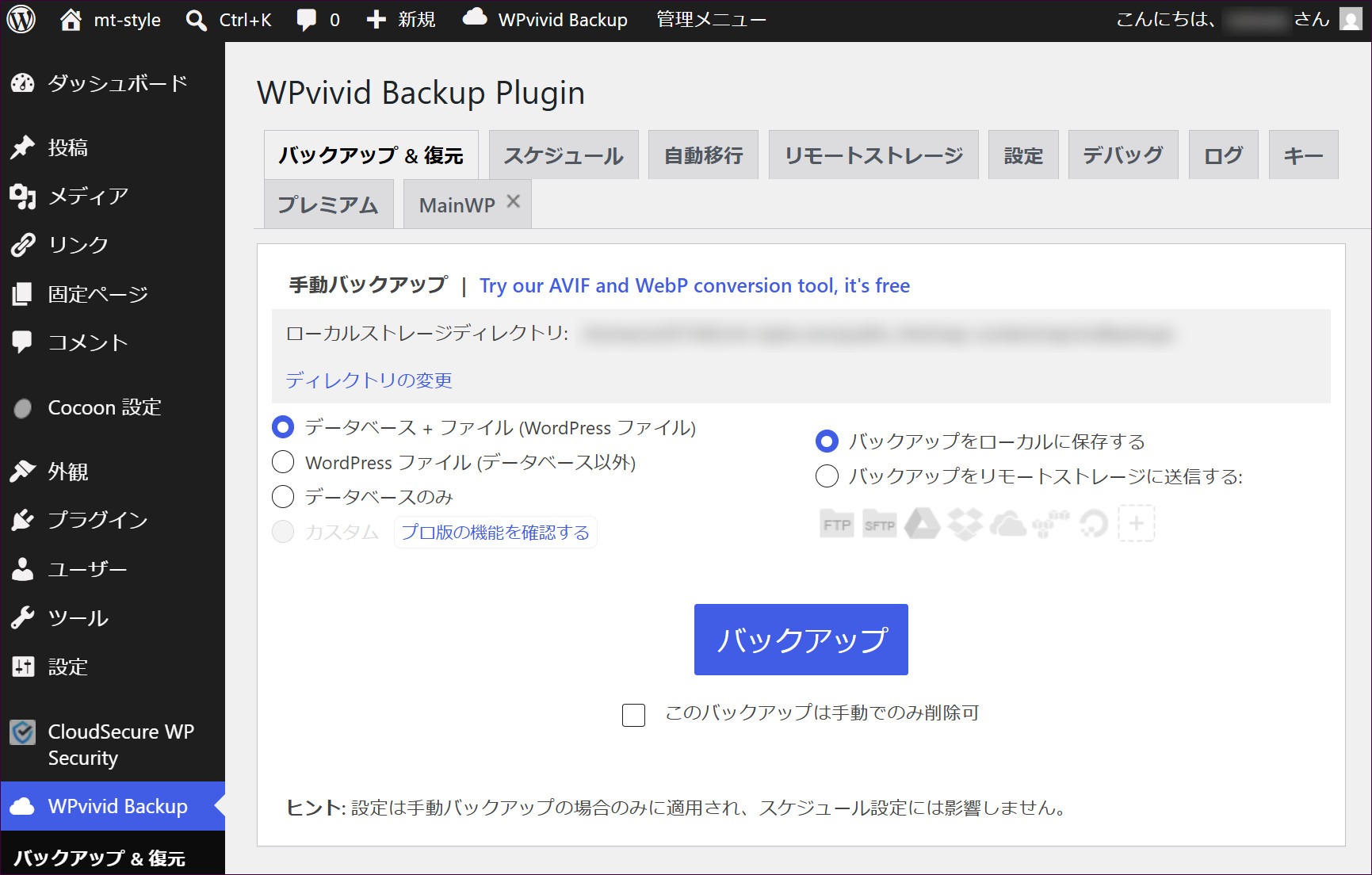
Task: Click the リンク chain icon in the sidebar
Action: [x=22, y=244]
